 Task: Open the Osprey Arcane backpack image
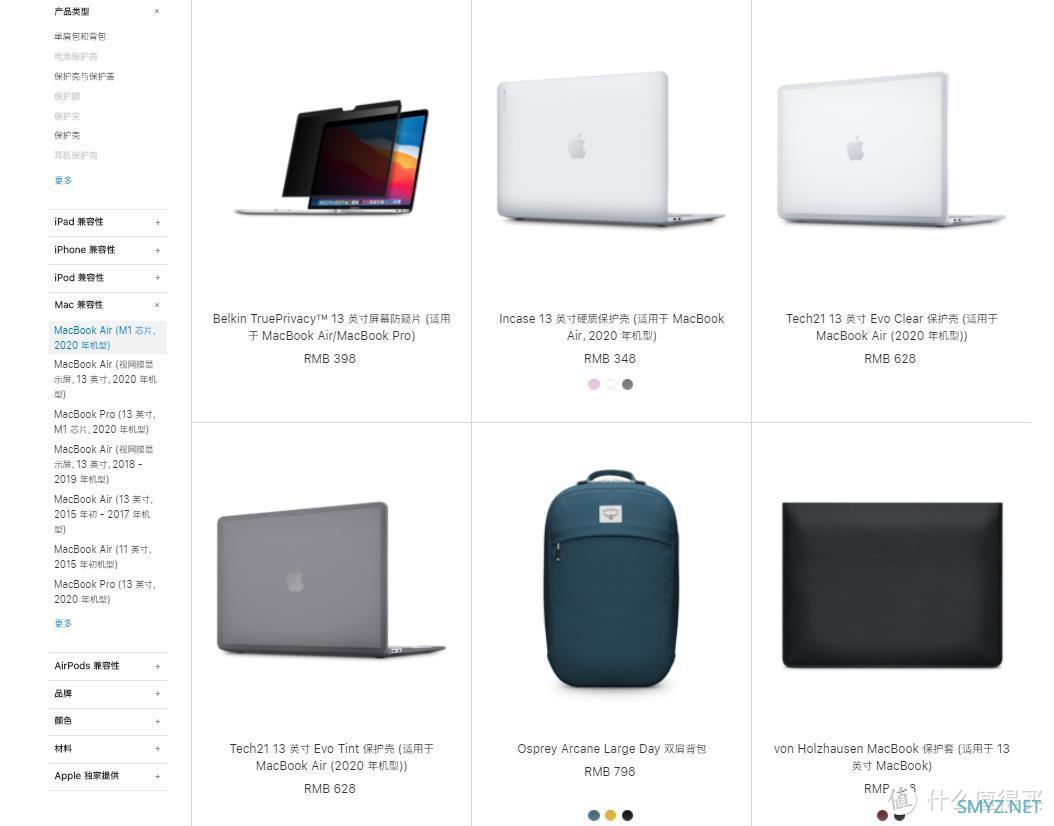tap(610, 578)
